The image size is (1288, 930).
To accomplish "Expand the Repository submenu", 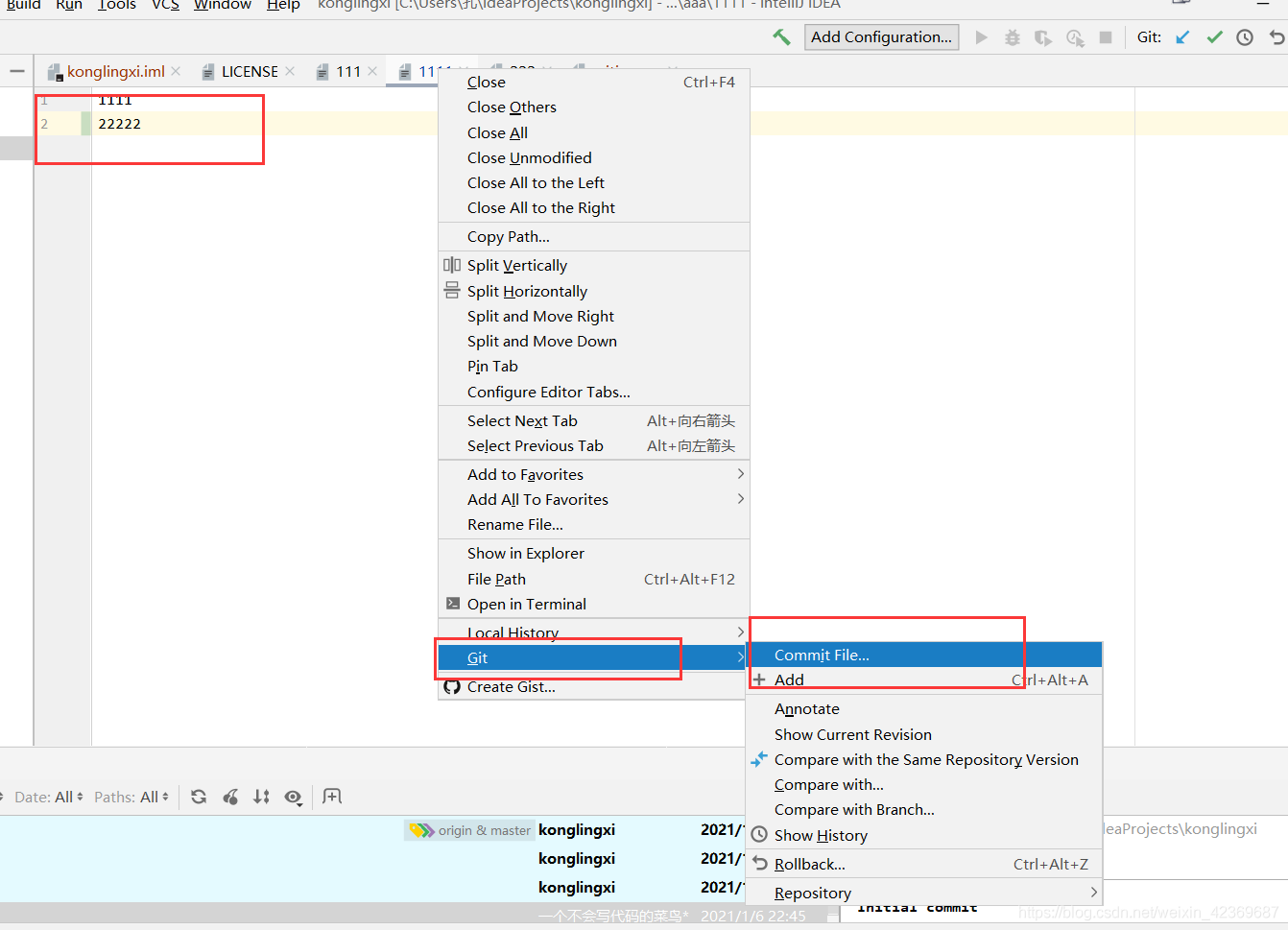I will coord(924,893).
